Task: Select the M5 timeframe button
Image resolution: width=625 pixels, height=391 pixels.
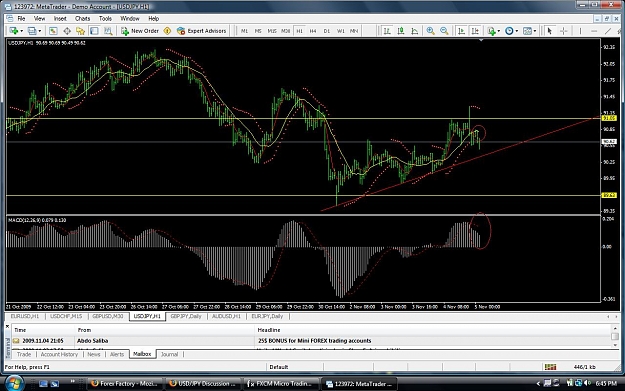Action: [x=258, y=31]
